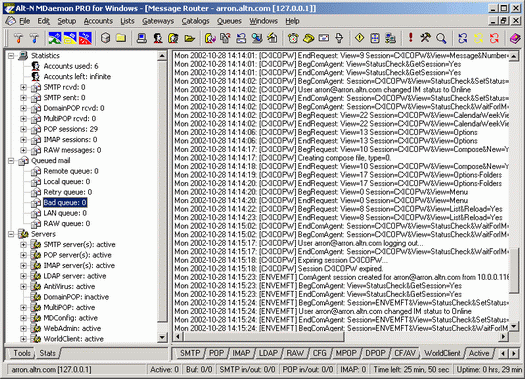The height and width of the screenshot is (379, 525).
Task: Select Remote queue: 0 item
Action: 71,171
